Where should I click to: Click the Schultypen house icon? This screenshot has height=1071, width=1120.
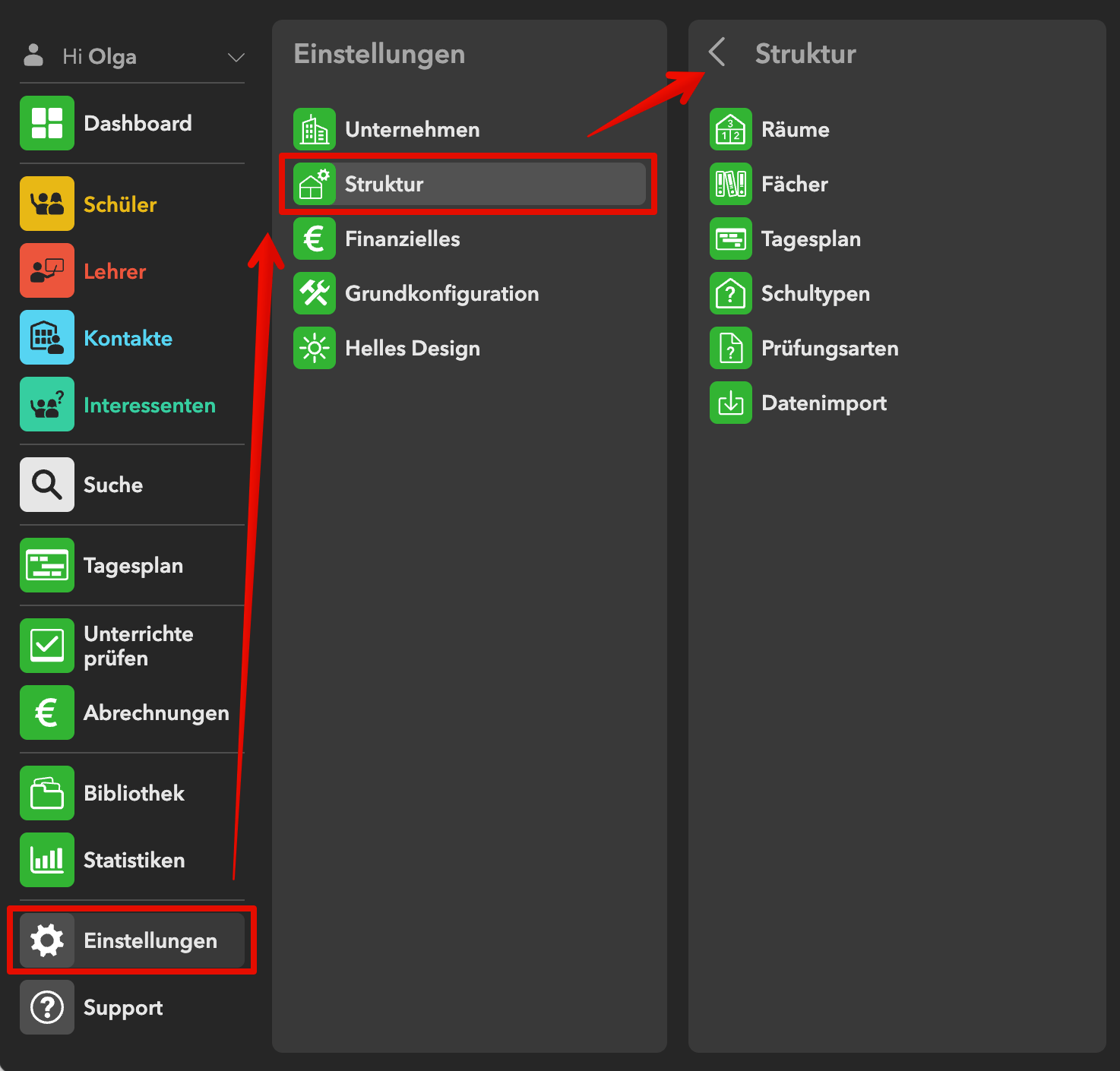(x=731, y=293)
